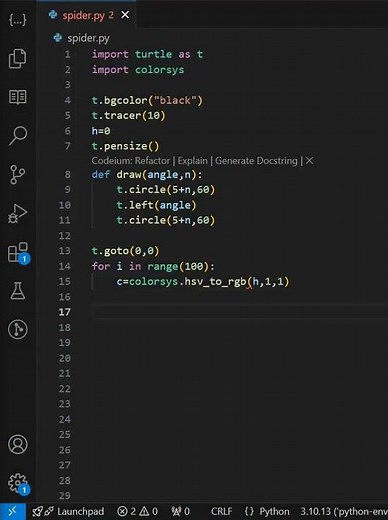Click the first t.circle(5+n,60) on line 9

(166, 190)
